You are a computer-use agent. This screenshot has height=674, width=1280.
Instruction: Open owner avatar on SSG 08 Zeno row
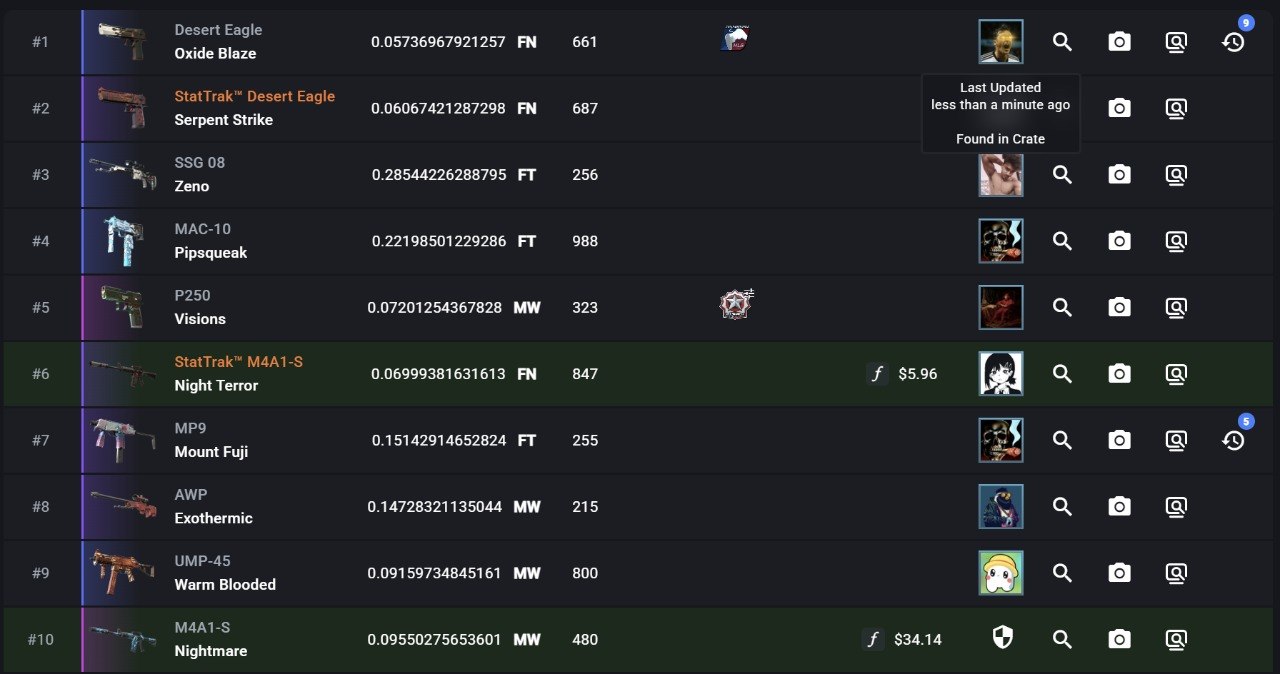[x=1001, y=175]
